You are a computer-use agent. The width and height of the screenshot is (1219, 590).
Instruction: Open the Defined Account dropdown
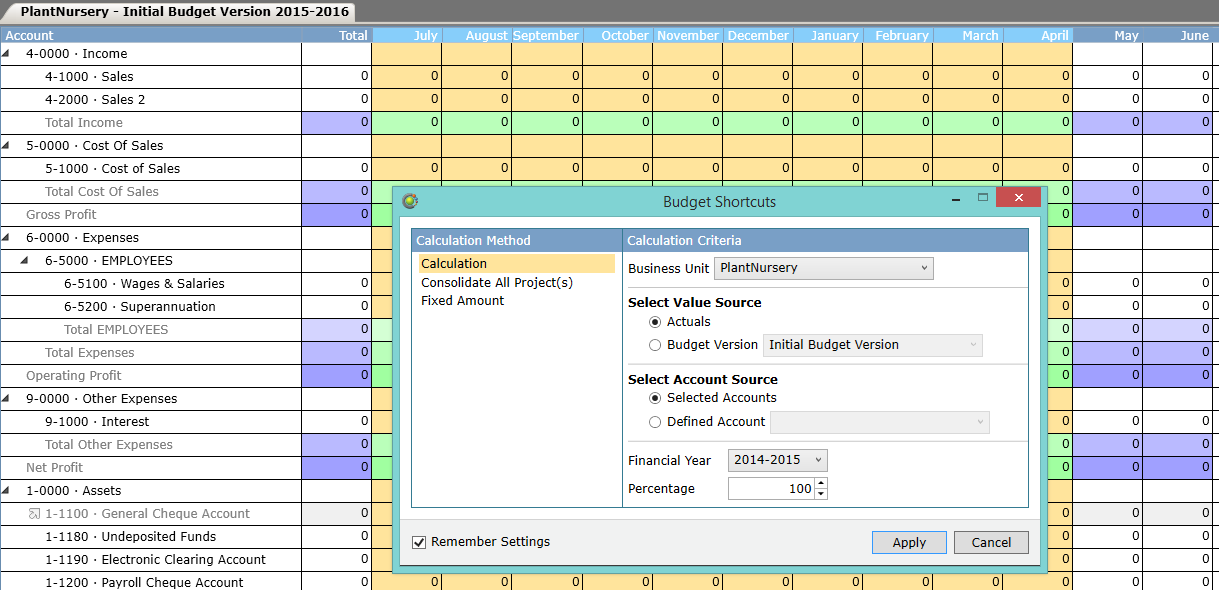point(980,421)
